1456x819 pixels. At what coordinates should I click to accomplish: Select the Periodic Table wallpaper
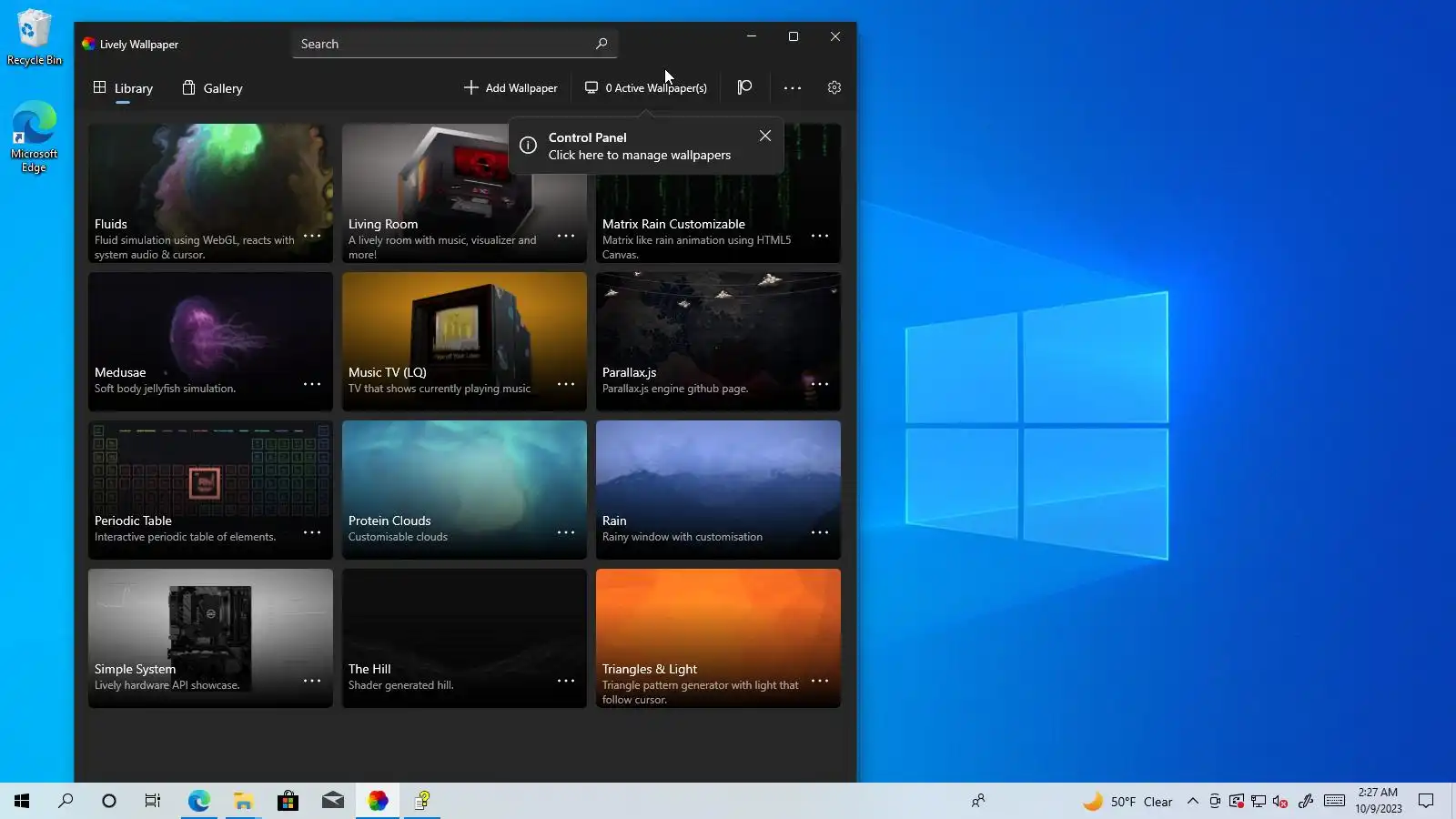coord(210,490)
